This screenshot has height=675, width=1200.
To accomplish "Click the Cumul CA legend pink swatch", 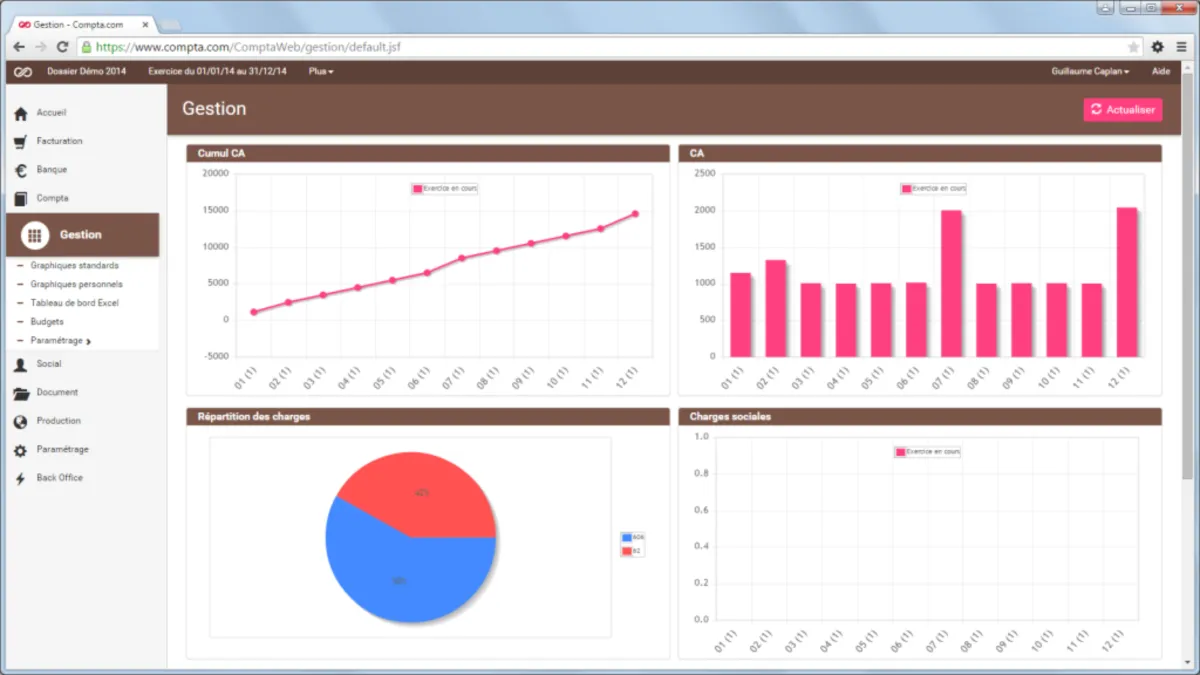I will (418, 188).
